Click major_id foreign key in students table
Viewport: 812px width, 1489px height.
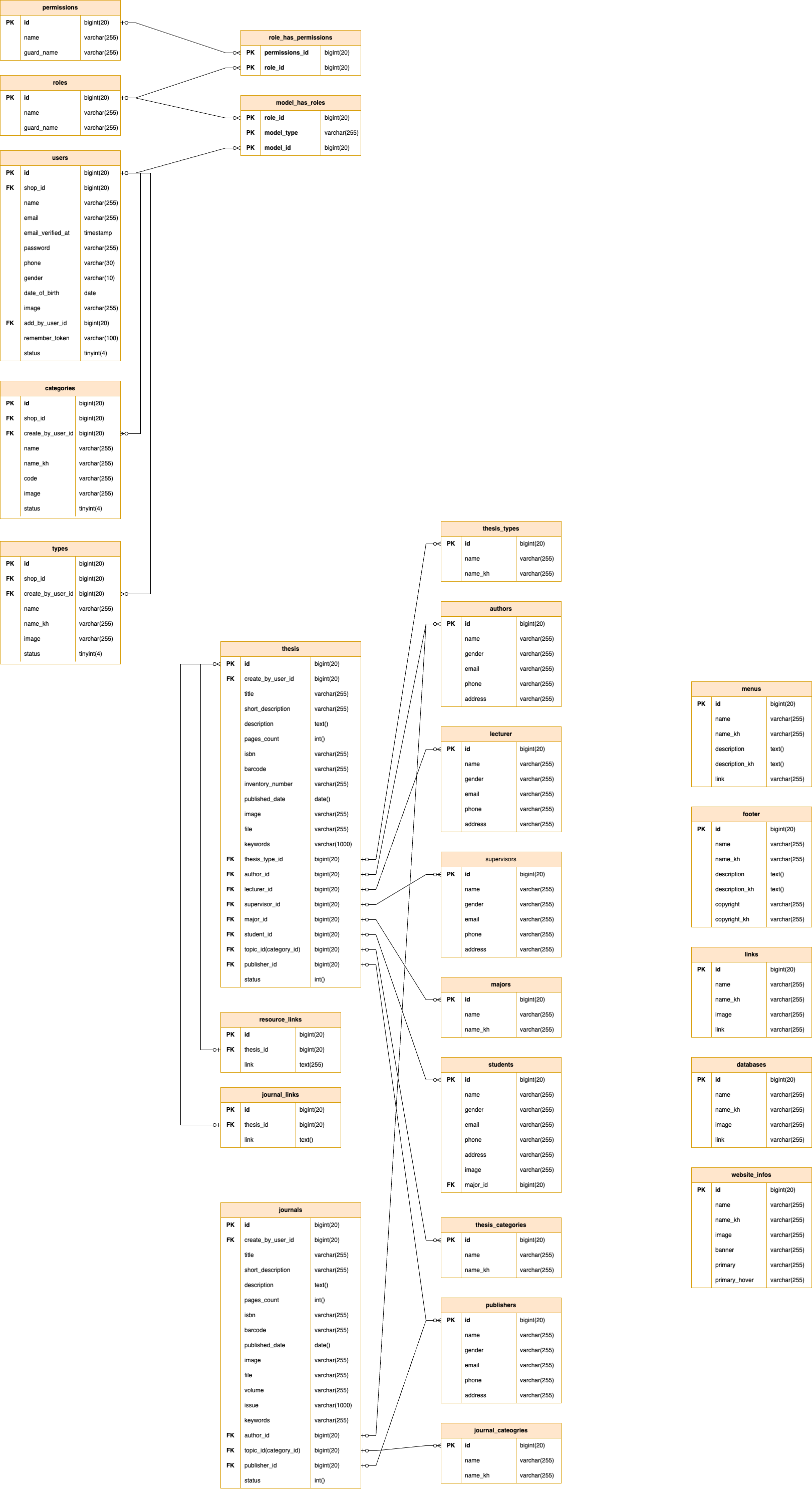click(476, 1185)
